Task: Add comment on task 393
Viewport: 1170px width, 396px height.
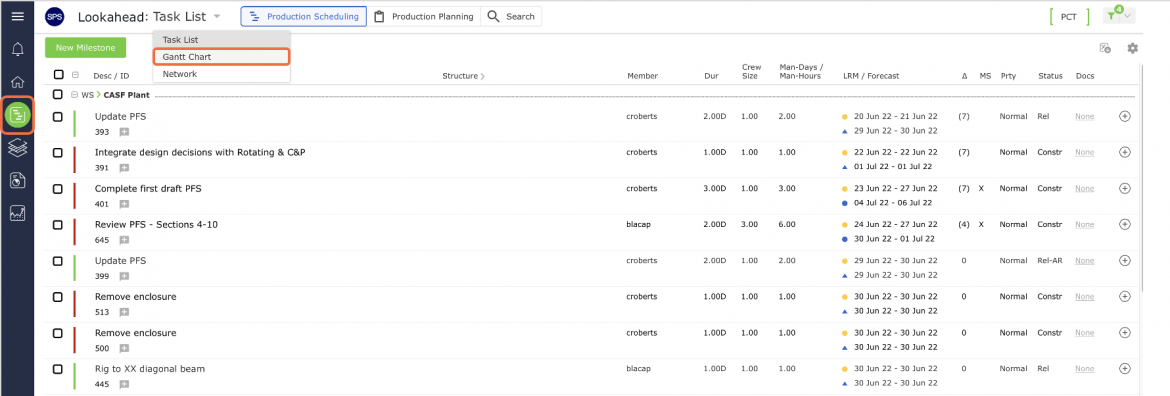Action: click(124, 132)
